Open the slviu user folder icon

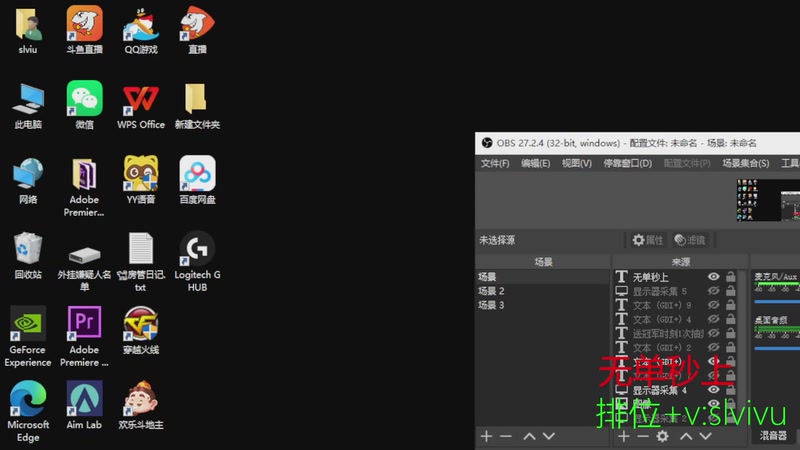pyautogui.click(x=28, y=31)
